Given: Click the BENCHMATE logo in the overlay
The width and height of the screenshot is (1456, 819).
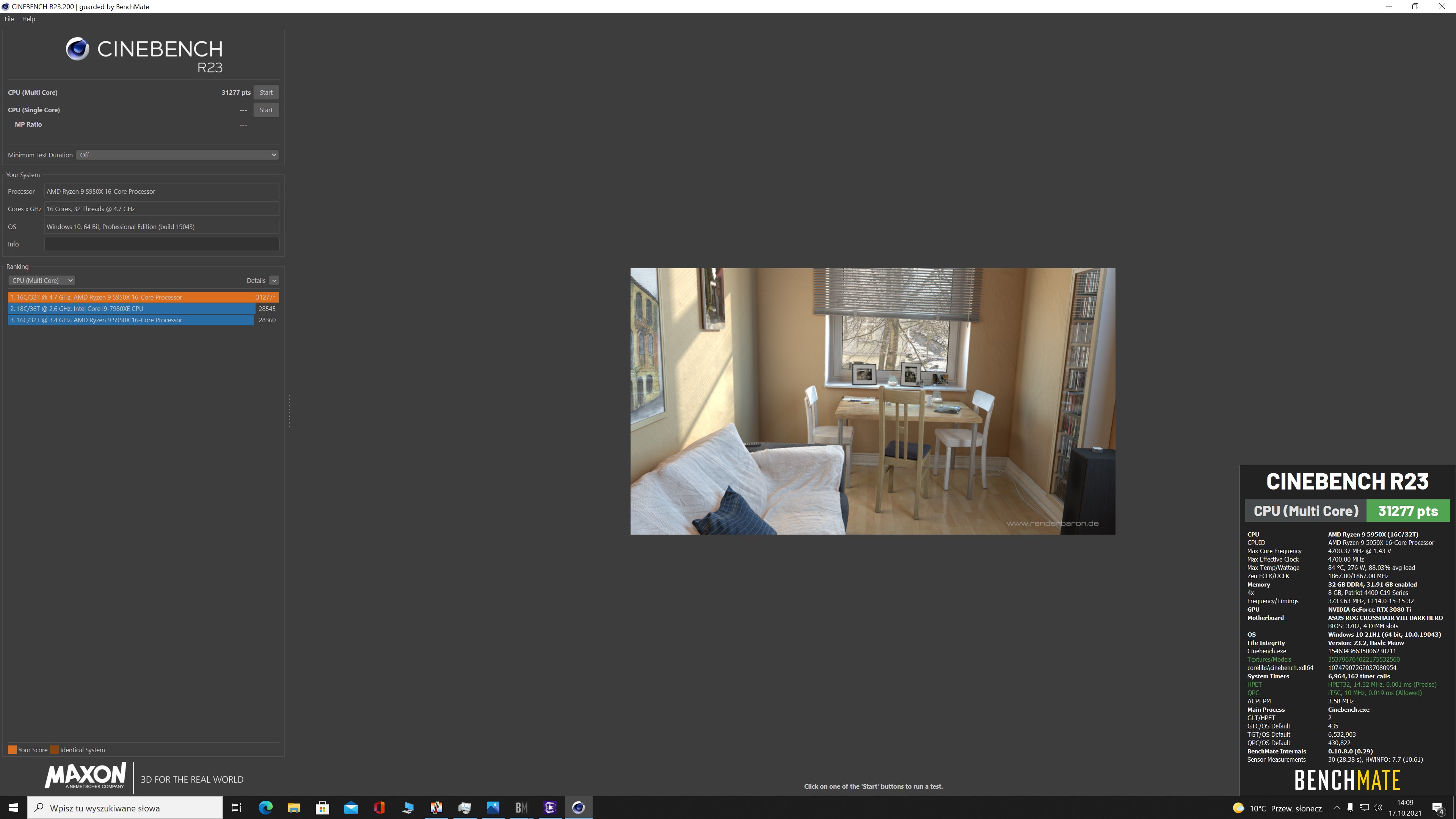Looking at the screenshot, I should (x=1348, y=781).
